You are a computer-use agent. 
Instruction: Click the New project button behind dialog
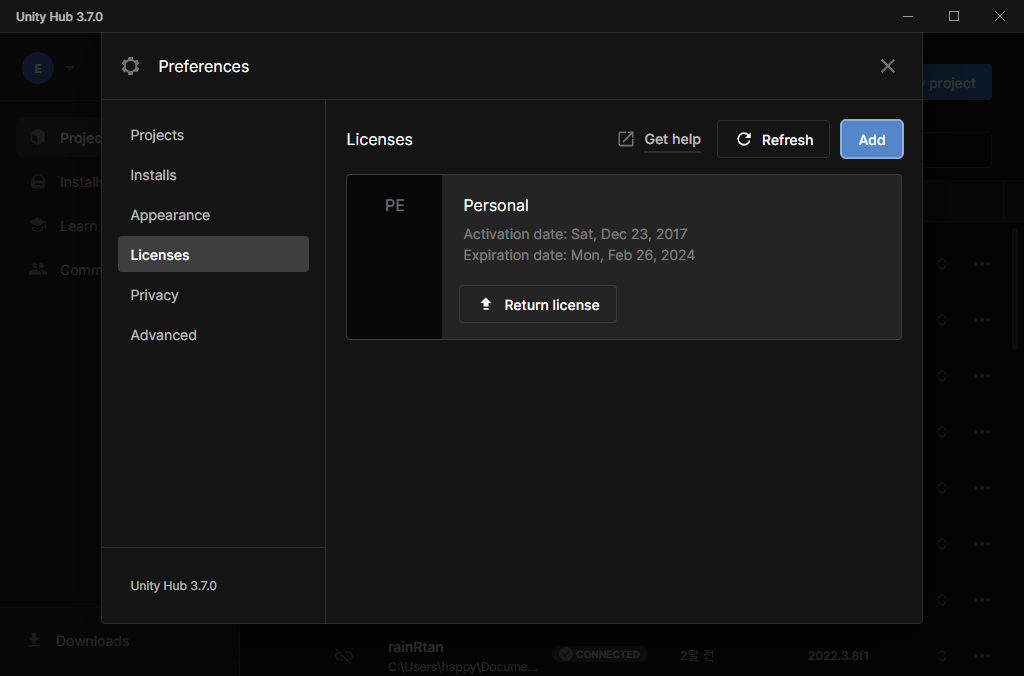tap(957, 82)
